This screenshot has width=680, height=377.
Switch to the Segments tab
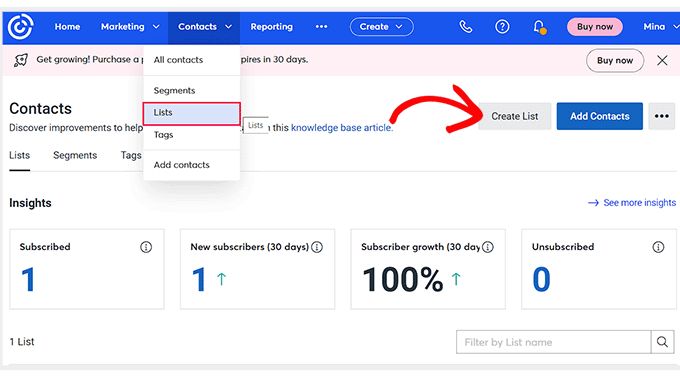click(x=75, y=156)
